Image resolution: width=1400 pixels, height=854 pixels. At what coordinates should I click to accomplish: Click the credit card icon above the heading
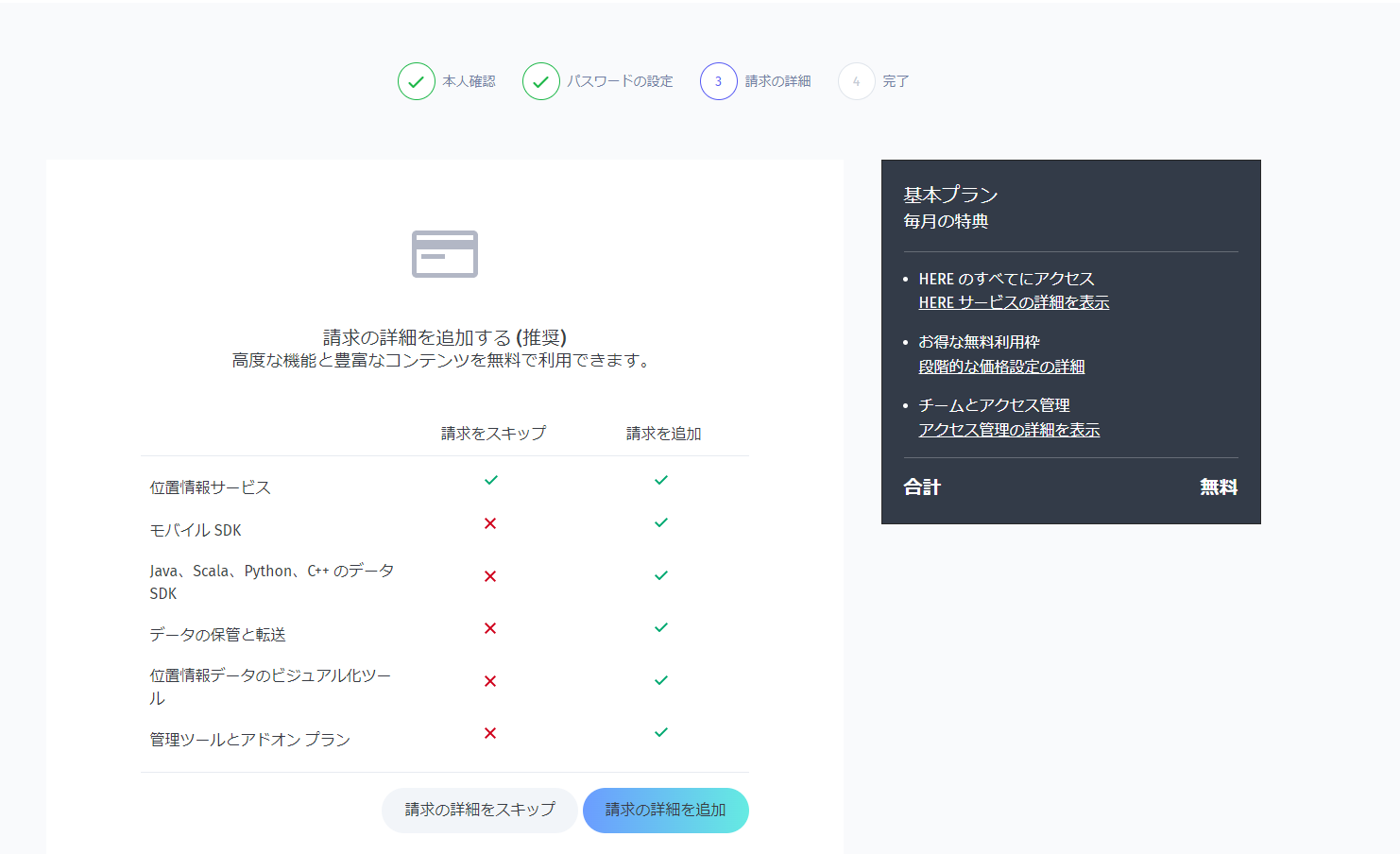click(443, 254)
